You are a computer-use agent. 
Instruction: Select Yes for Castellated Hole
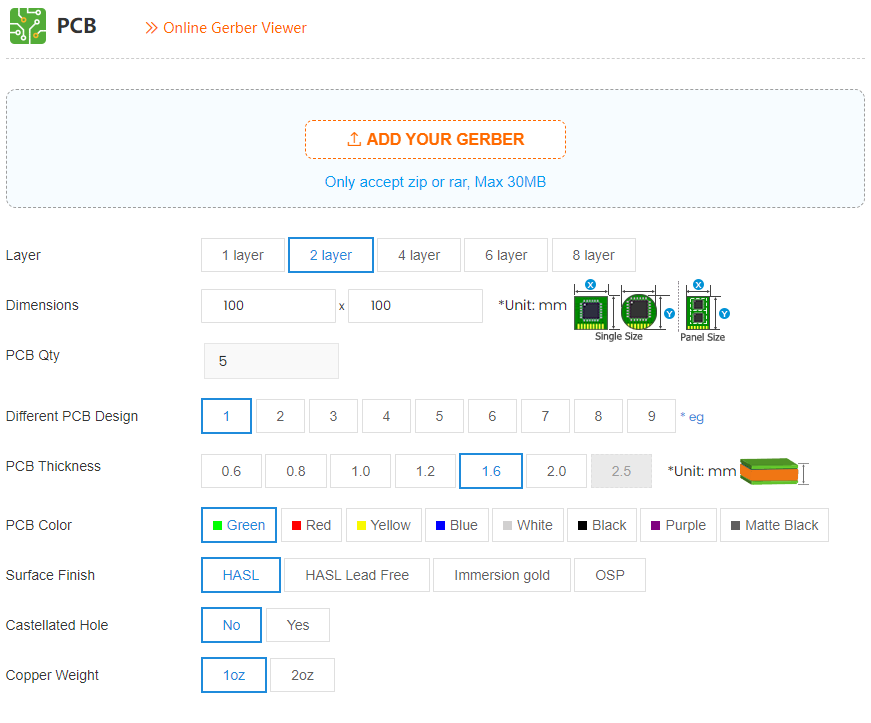click(297, 625)
